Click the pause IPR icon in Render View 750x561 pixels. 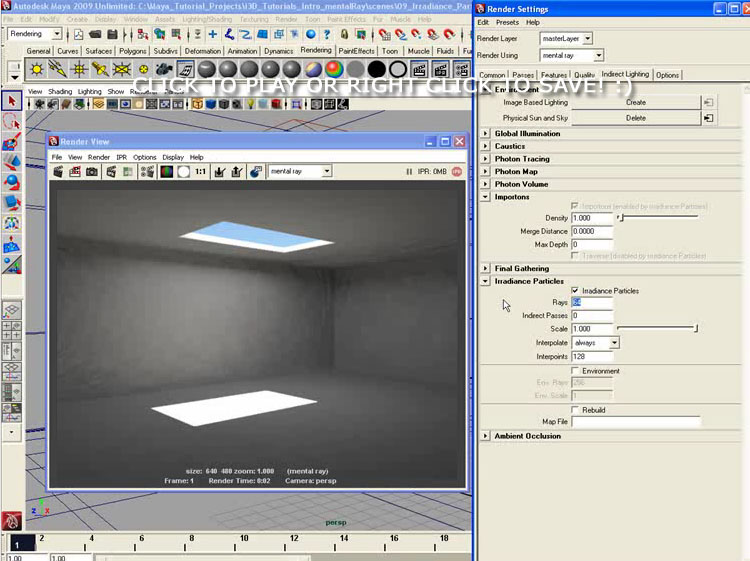point(409,172)
